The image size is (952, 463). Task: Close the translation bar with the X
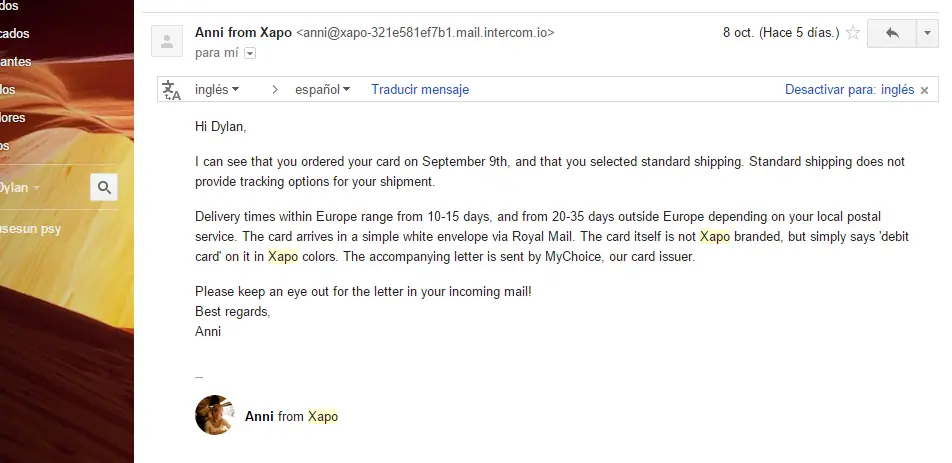pyautogui.click(x=925, y=90)
